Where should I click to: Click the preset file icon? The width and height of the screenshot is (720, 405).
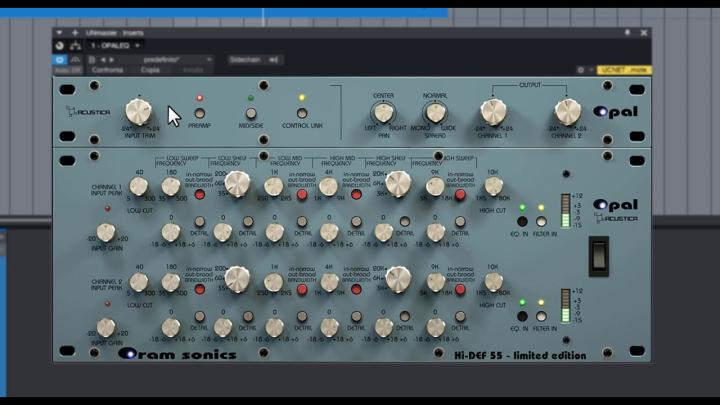[x=92, y=60]
